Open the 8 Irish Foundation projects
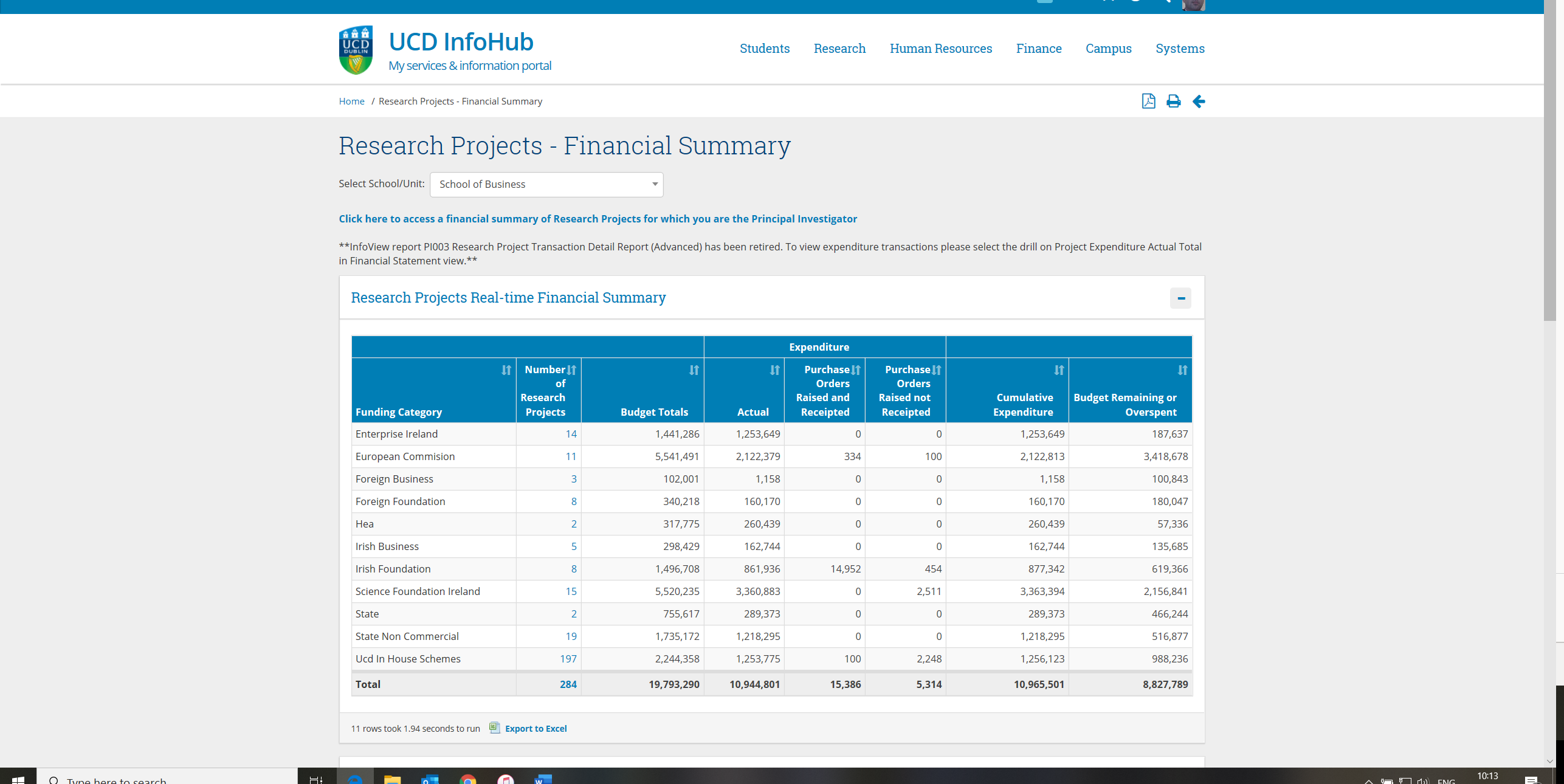 point(574,569)
